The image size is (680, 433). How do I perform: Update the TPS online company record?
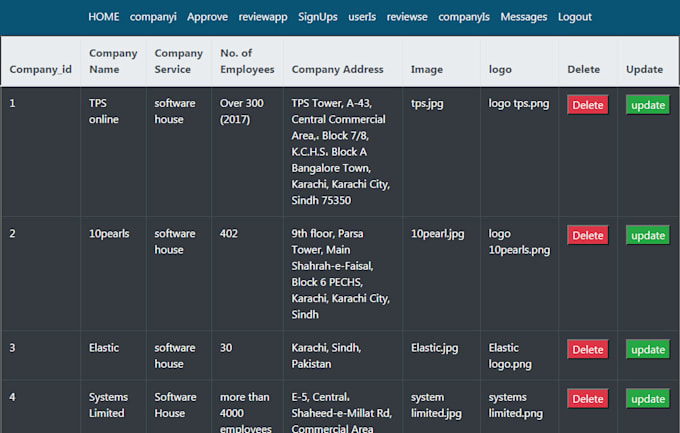[x=648, y=105]
